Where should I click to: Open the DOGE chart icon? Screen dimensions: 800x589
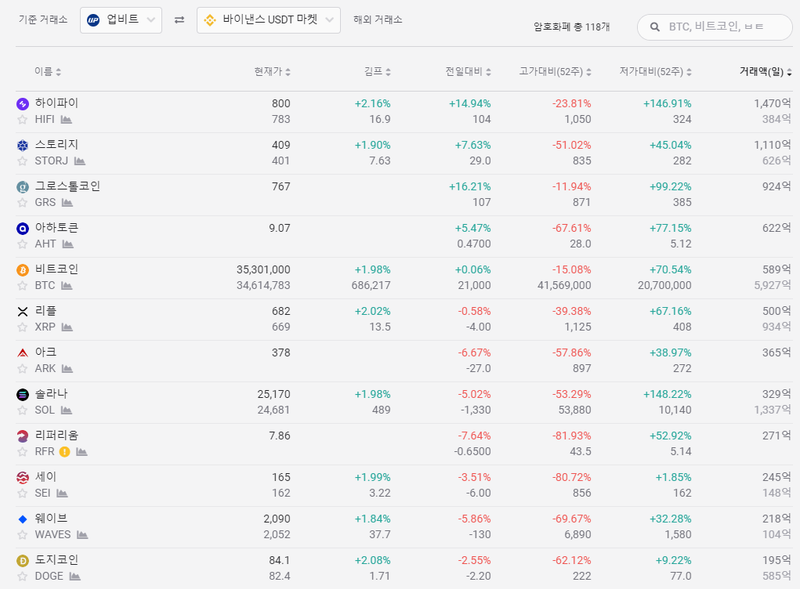pos(75,576)
